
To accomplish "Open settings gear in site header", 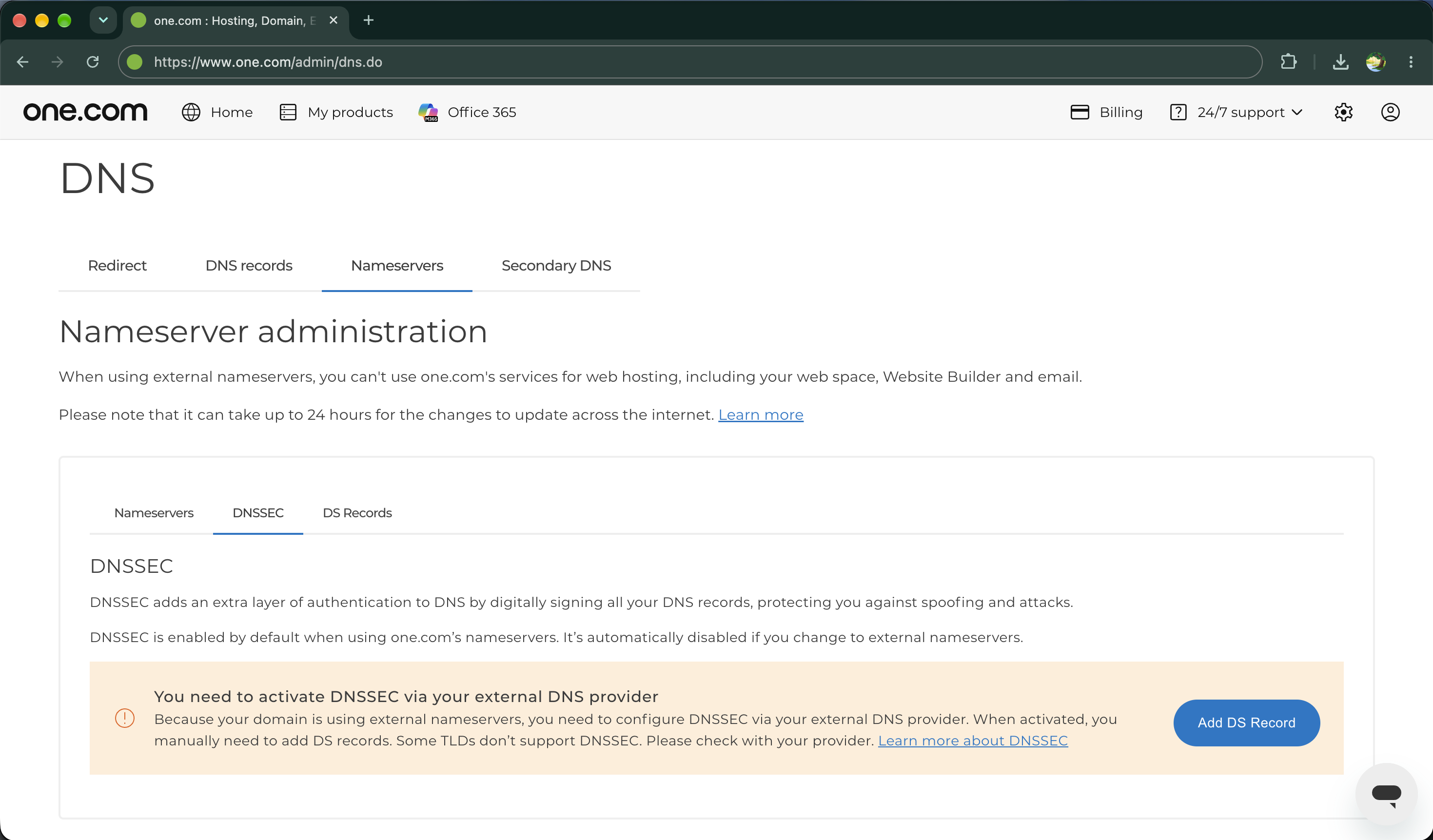I will tap(1343, 112).
